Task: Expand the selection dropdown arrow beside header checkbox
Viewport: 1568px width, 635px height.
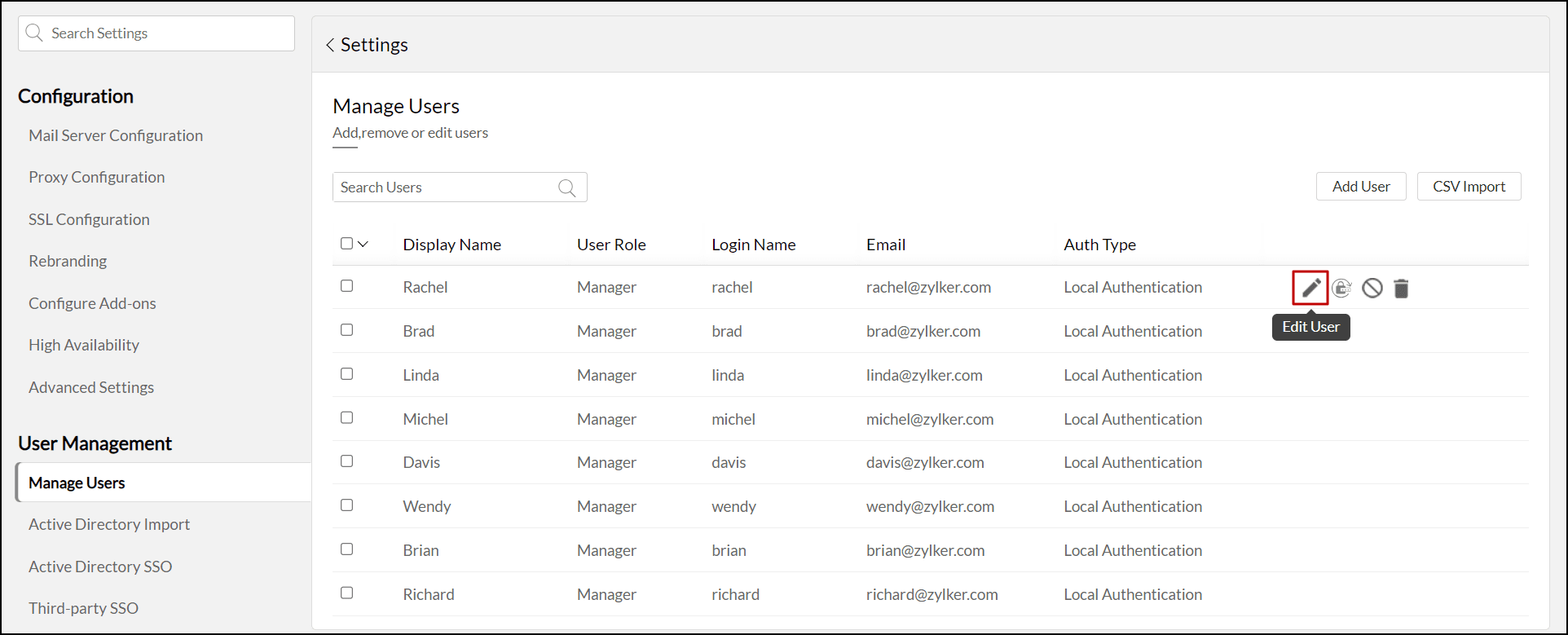Action: coord(363,244)
